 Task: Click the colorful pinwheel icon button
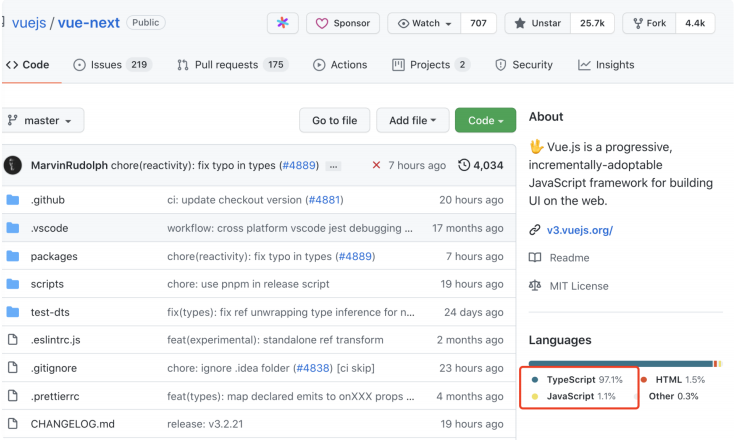coord(282,23)
